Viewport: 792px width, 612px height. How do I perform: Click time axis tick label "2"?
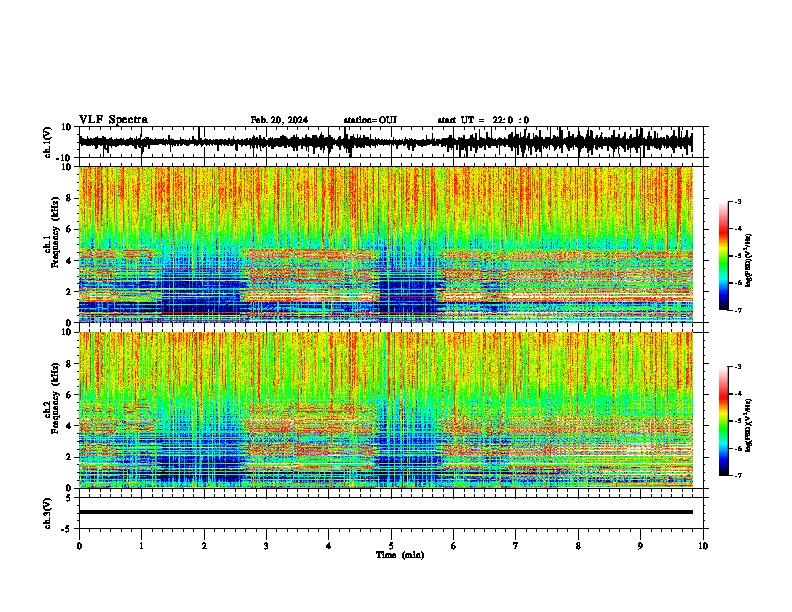coord(204,546)
